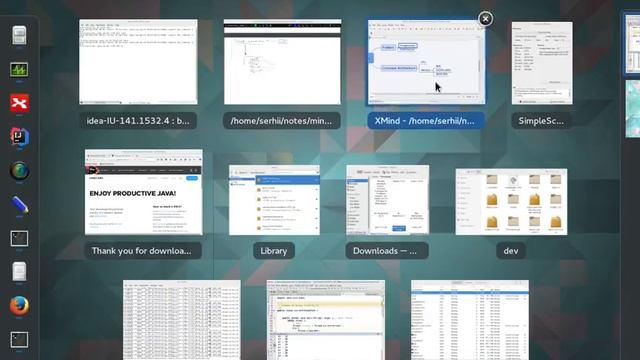Open the globe web browser dash icon

19,171
